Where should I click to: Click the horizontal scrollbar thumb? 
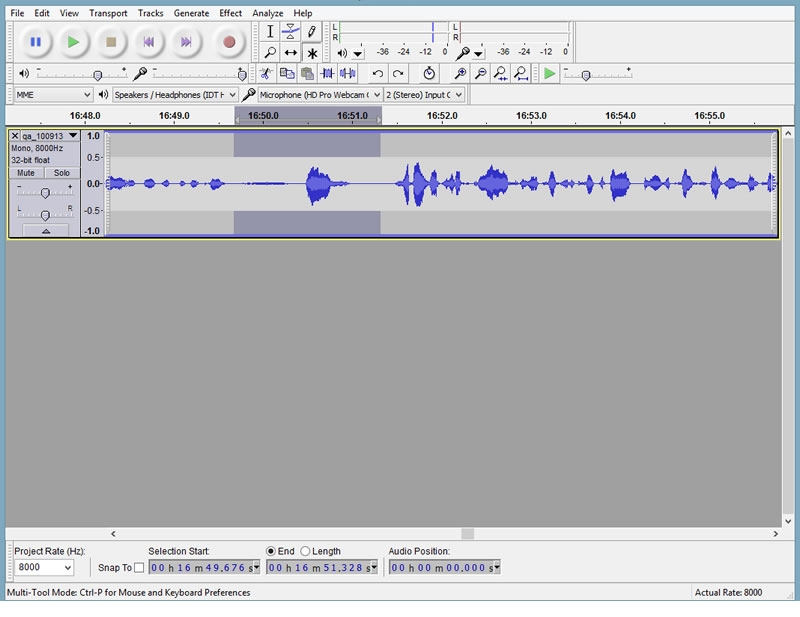click(467, 534)
